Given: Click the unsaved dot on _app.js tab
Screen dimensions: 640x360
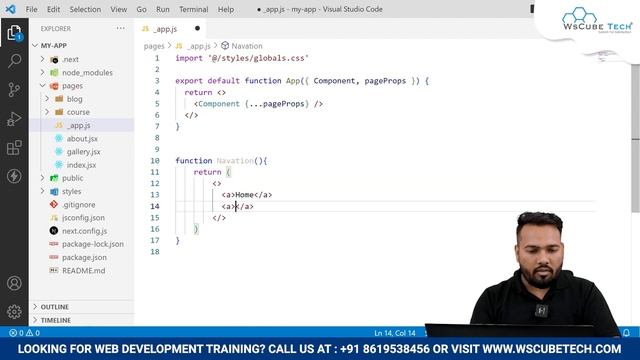Looking at the screenshot, I should (198, 28).
